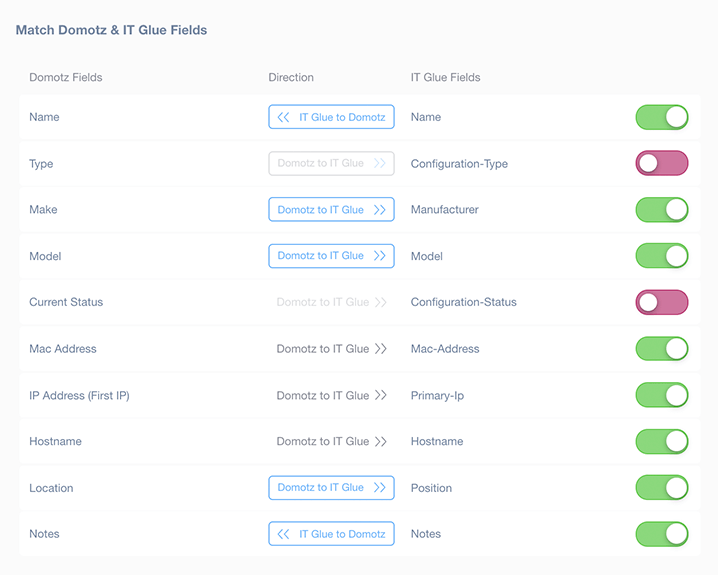Turn off the Mac-Address toggle
718x575 pixels.
662,349
